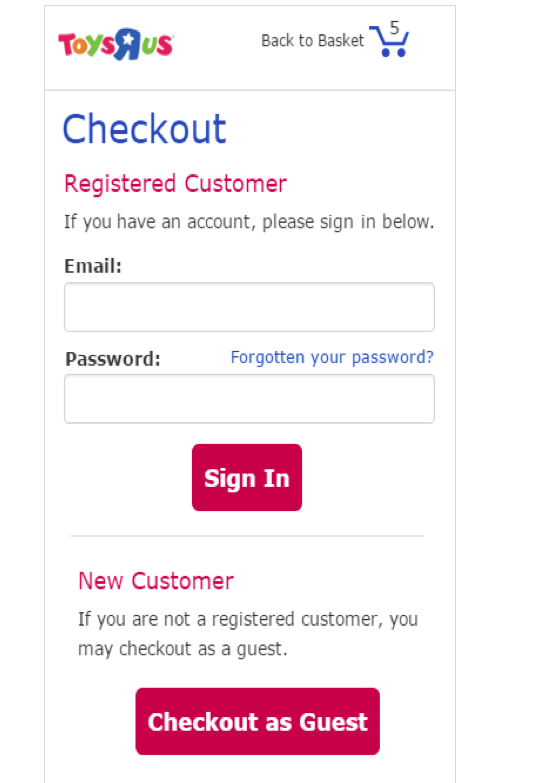Go back via Back to Basket link
The image size is (536, 783).
(313, 40)
